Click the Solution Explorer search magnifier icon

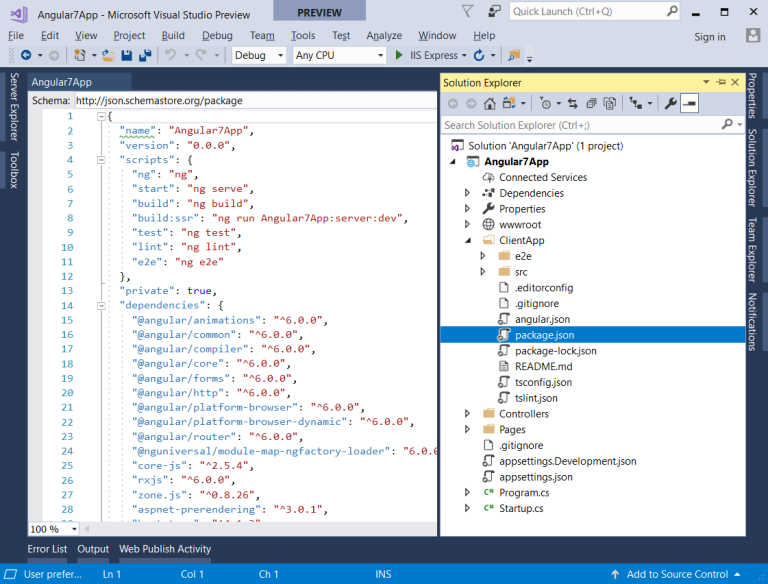coord(727,124)
